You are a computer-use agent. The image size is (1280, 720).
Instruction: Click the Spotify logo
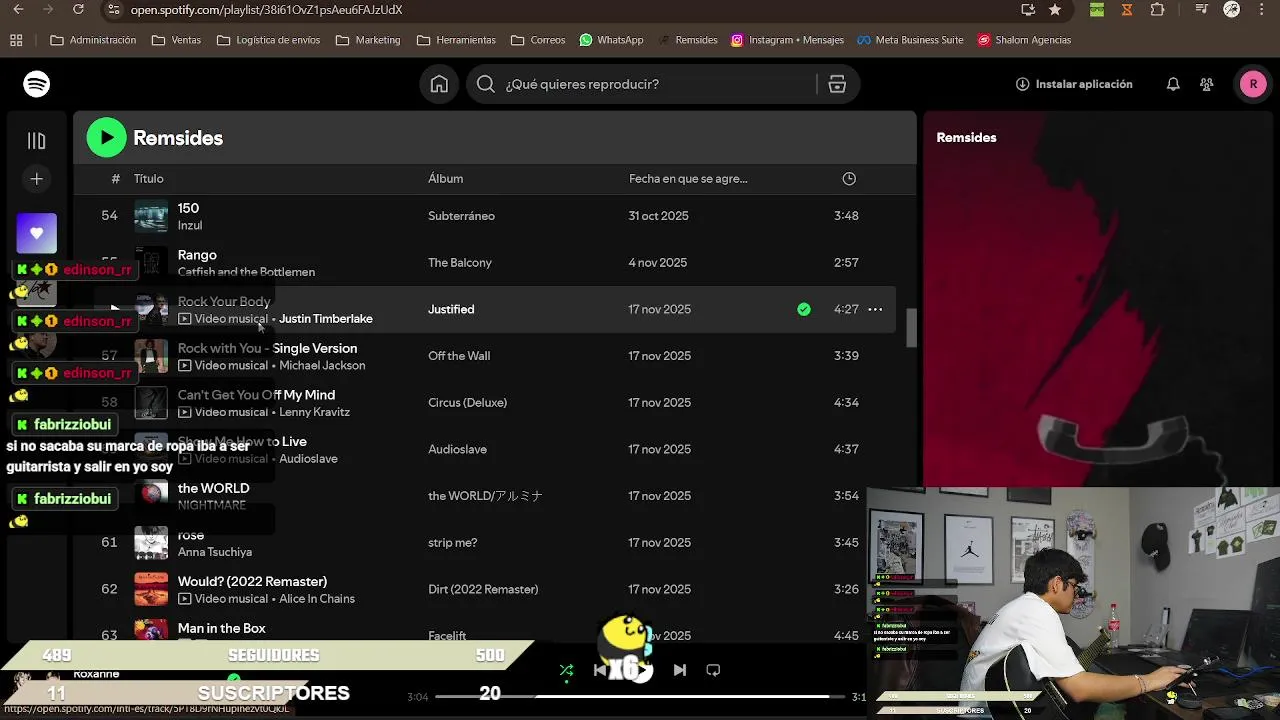[x=37, y=84]
